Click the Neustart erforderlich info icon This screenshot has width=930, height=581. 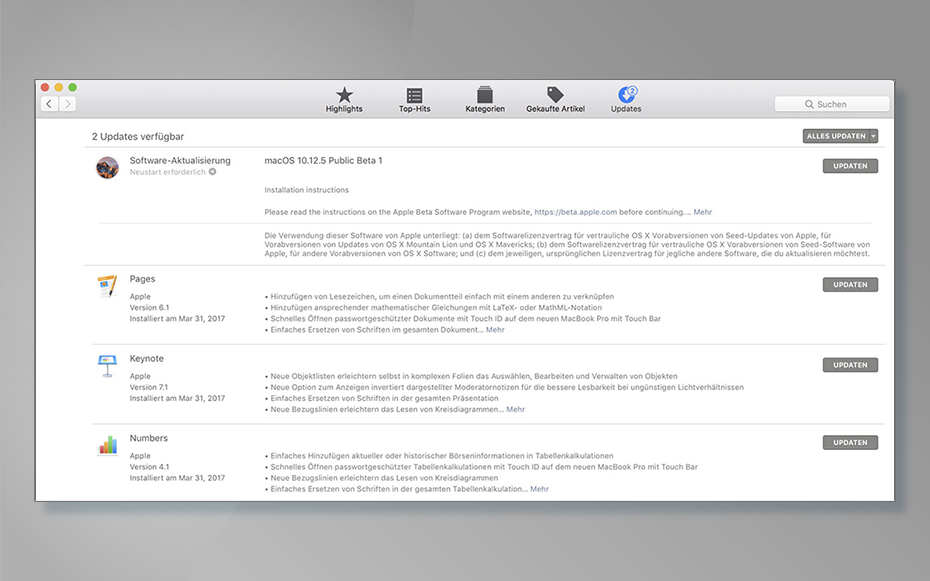(212, 172)
